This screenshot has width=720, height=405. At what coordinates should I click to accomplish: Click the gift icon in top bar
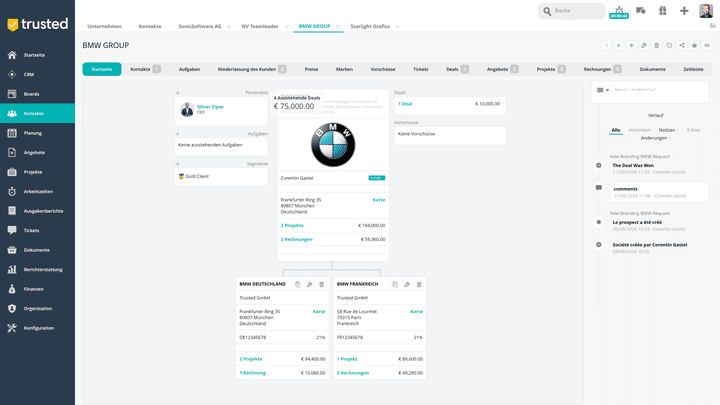[x=662, y=11]
